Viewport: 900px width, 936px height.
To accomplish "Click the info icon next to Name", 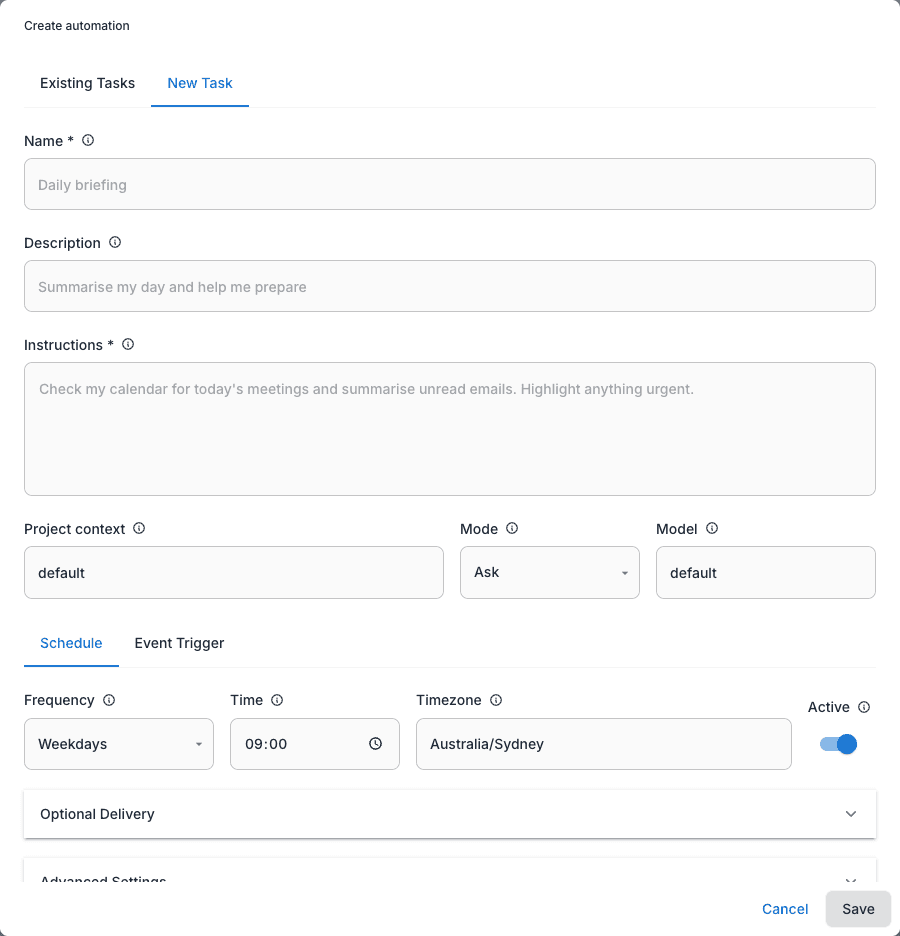I will tap(88, 140).
